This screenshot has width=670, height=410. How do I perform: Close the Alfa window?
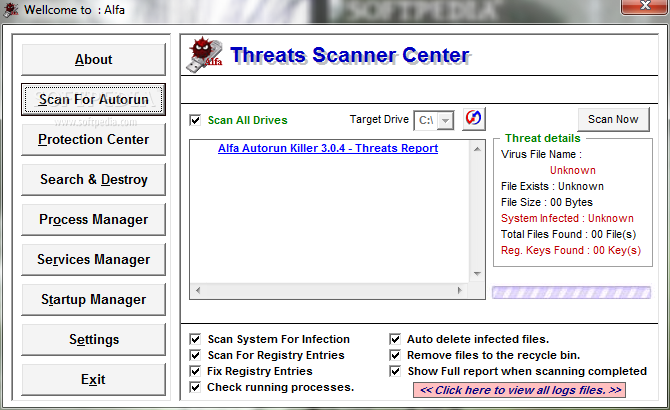[645, 6]
